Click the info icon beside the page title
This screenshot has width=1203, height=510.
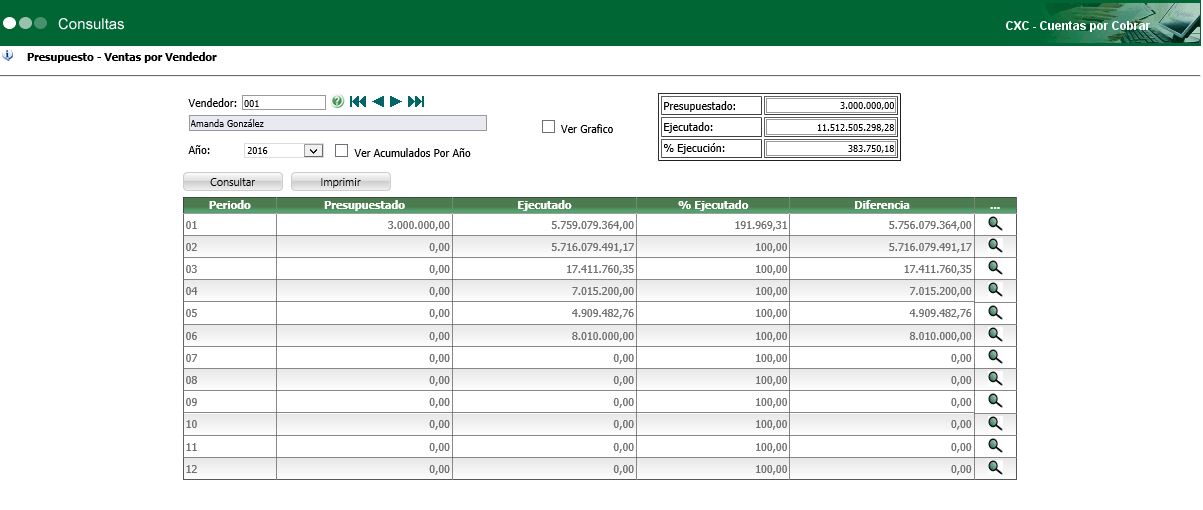[8, 56]
